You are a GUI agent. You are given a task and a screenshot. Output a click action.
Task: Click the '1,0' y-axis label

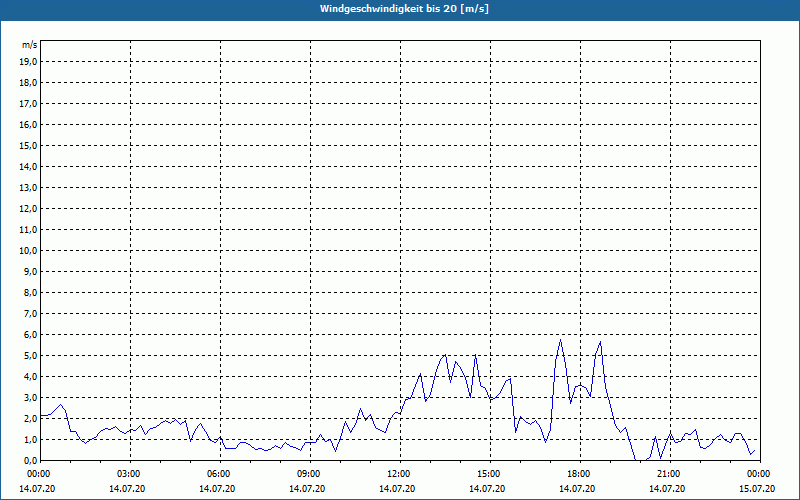click(x=30, y=440)
